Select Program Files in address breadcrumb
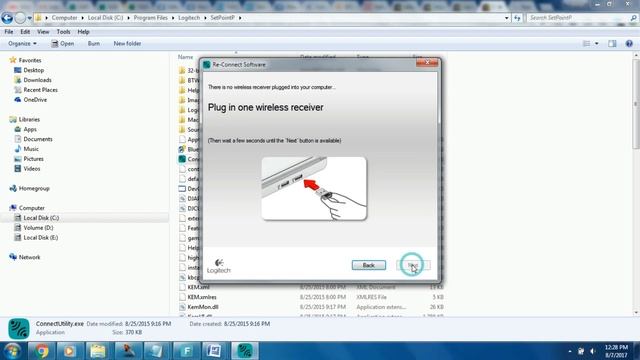Screen dimensions: 640x360 pos(151,18)
